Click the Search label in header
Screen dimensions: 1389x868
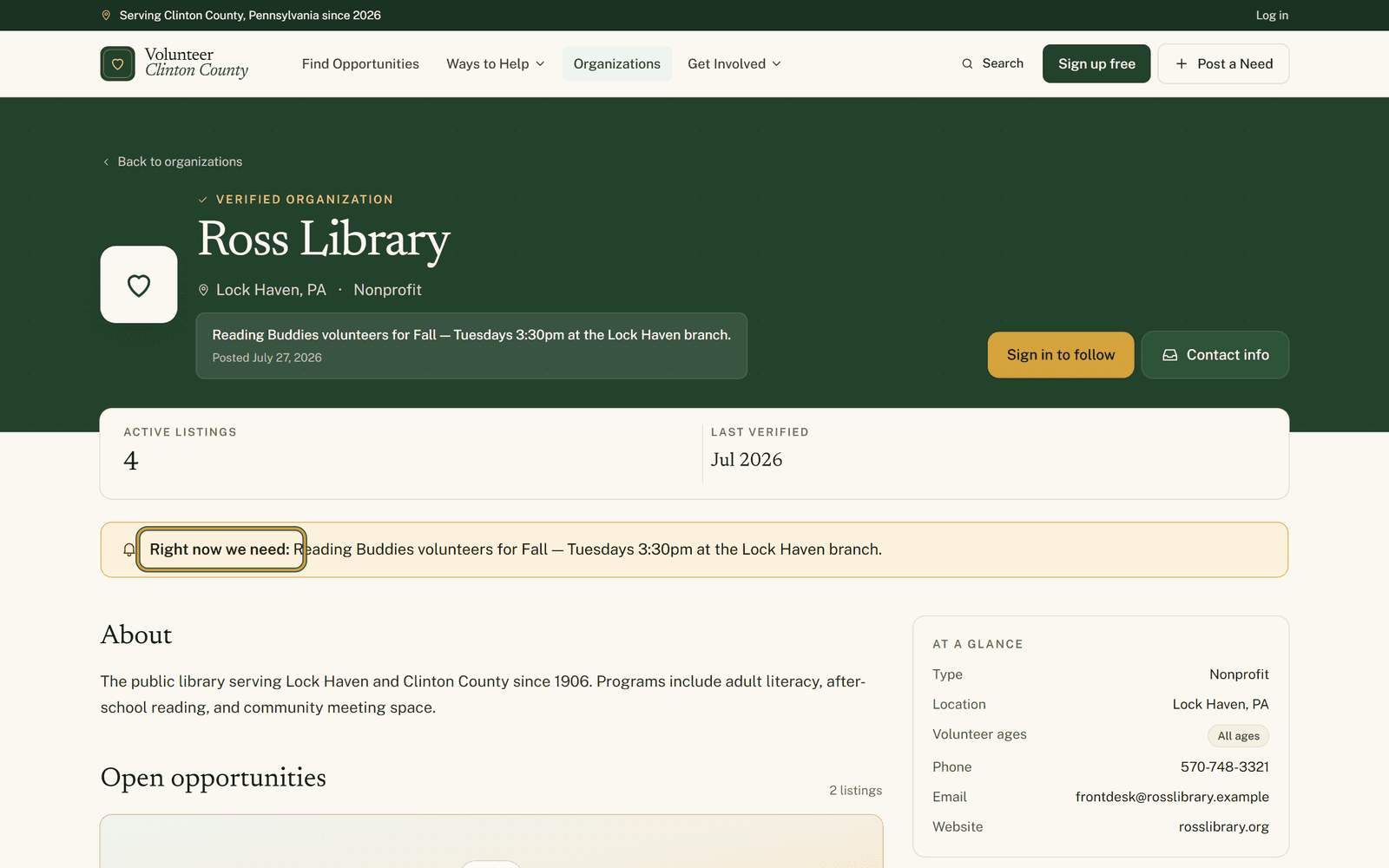[x=1003, y=63]
